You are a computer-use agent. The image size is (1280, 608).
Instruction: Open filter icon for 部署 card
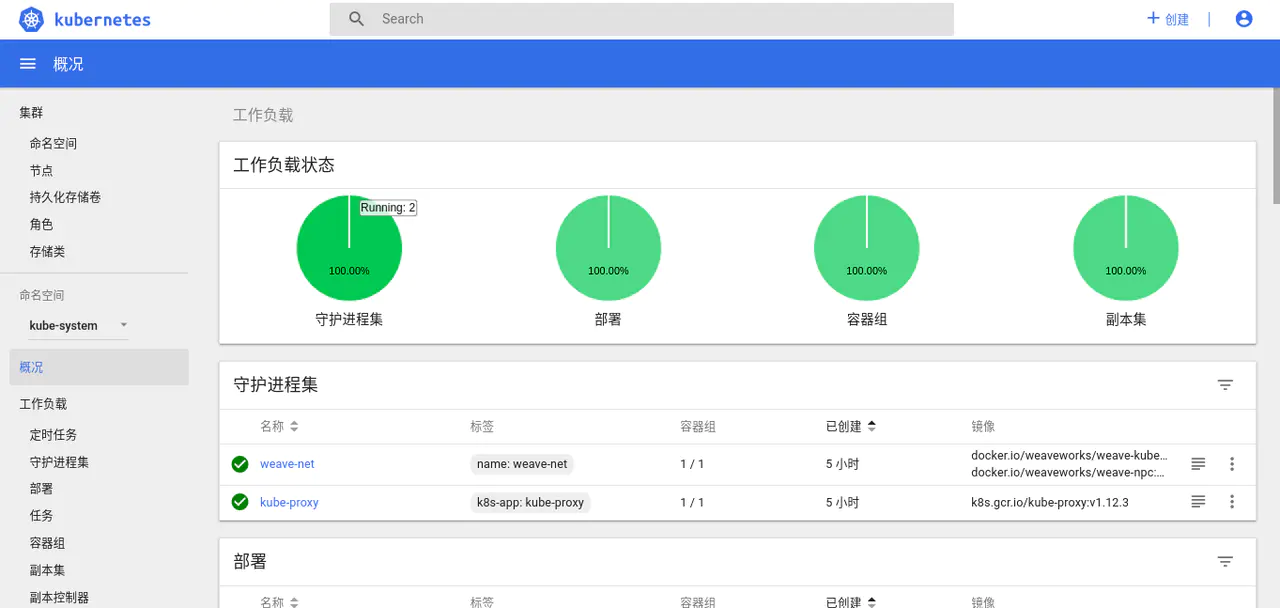pos(1225,562)
